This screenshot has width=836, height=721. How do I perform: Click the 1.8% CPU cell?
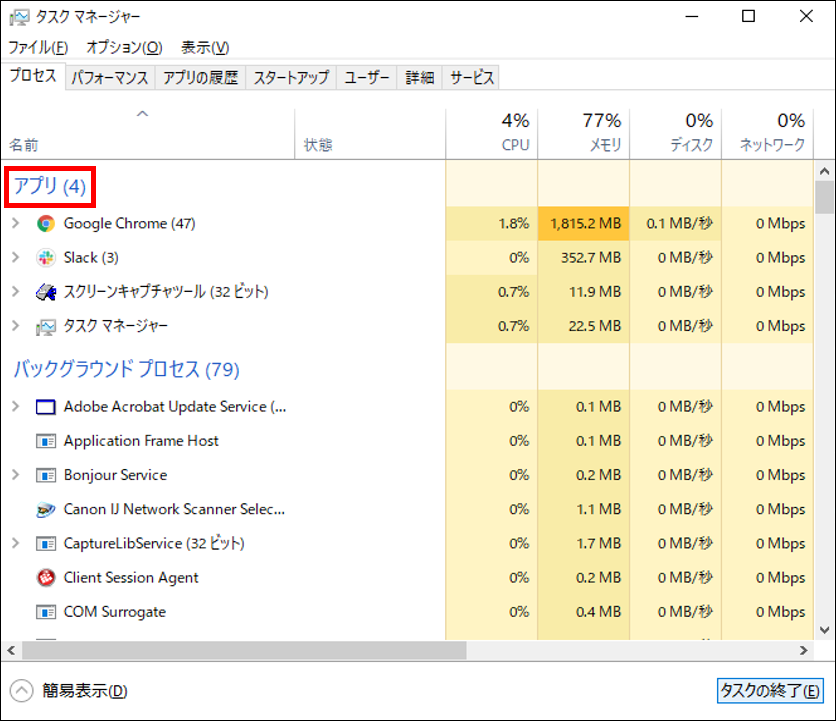492,223
